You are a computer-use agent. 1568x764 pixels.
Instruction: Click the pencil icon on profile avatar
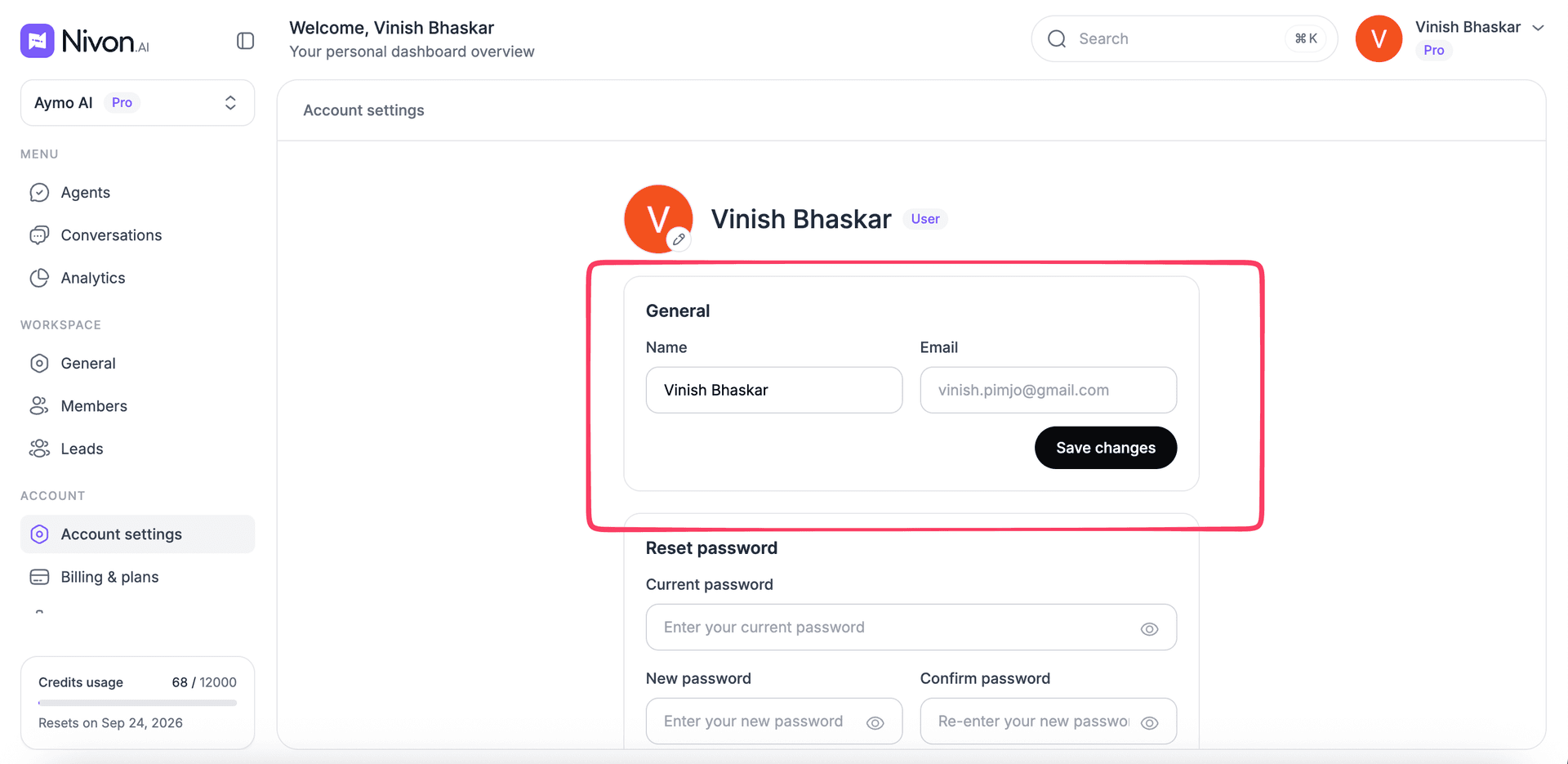pos(679,239)
